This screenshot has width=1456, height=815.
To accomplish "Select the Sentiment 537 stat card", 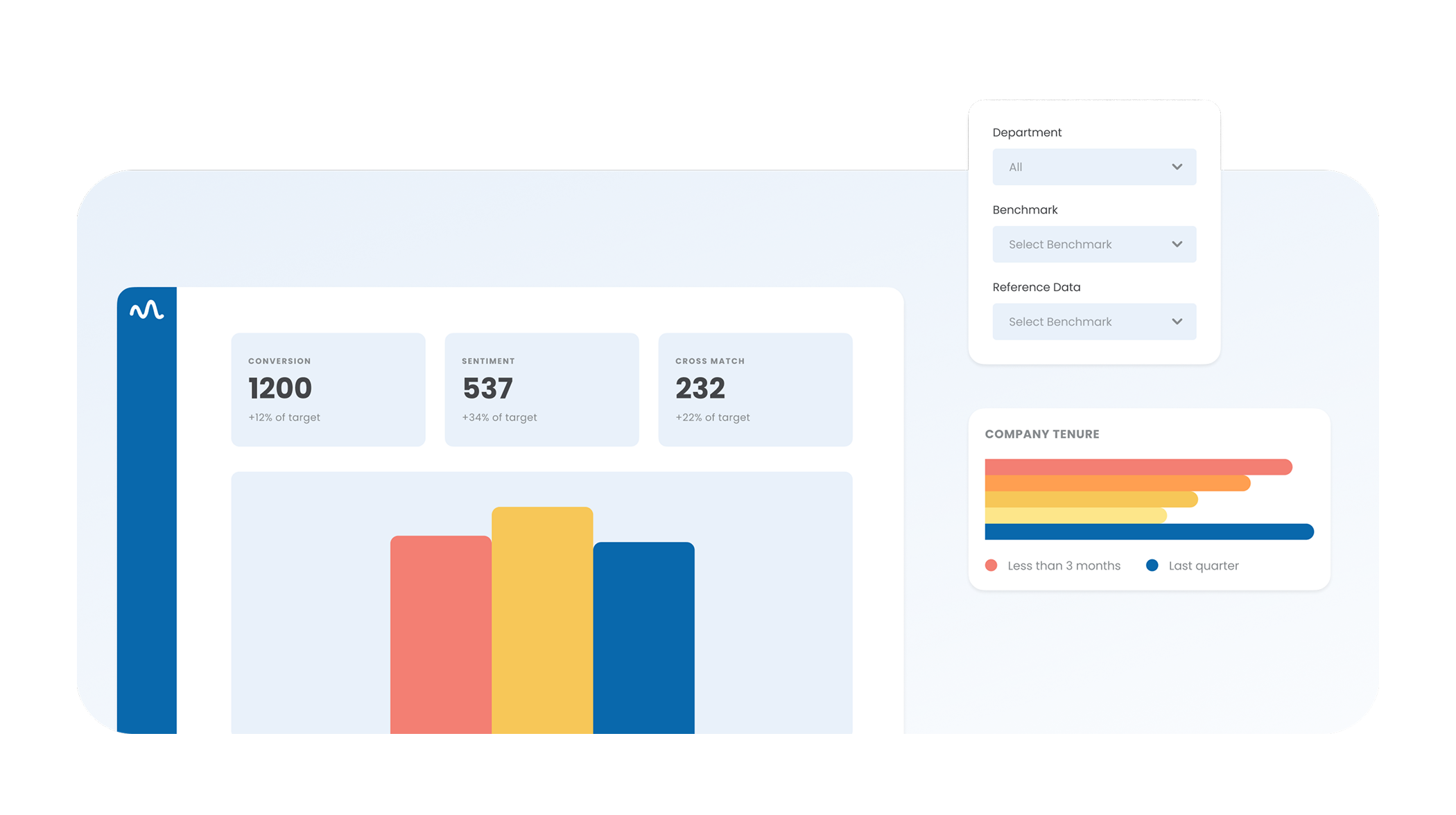I will pos(541,389).
